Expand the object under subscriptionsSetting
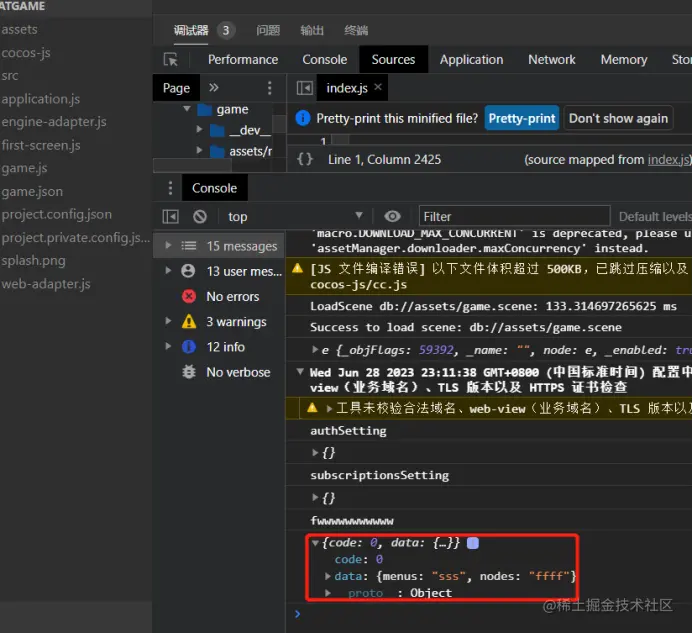 [x=315, y=497]
